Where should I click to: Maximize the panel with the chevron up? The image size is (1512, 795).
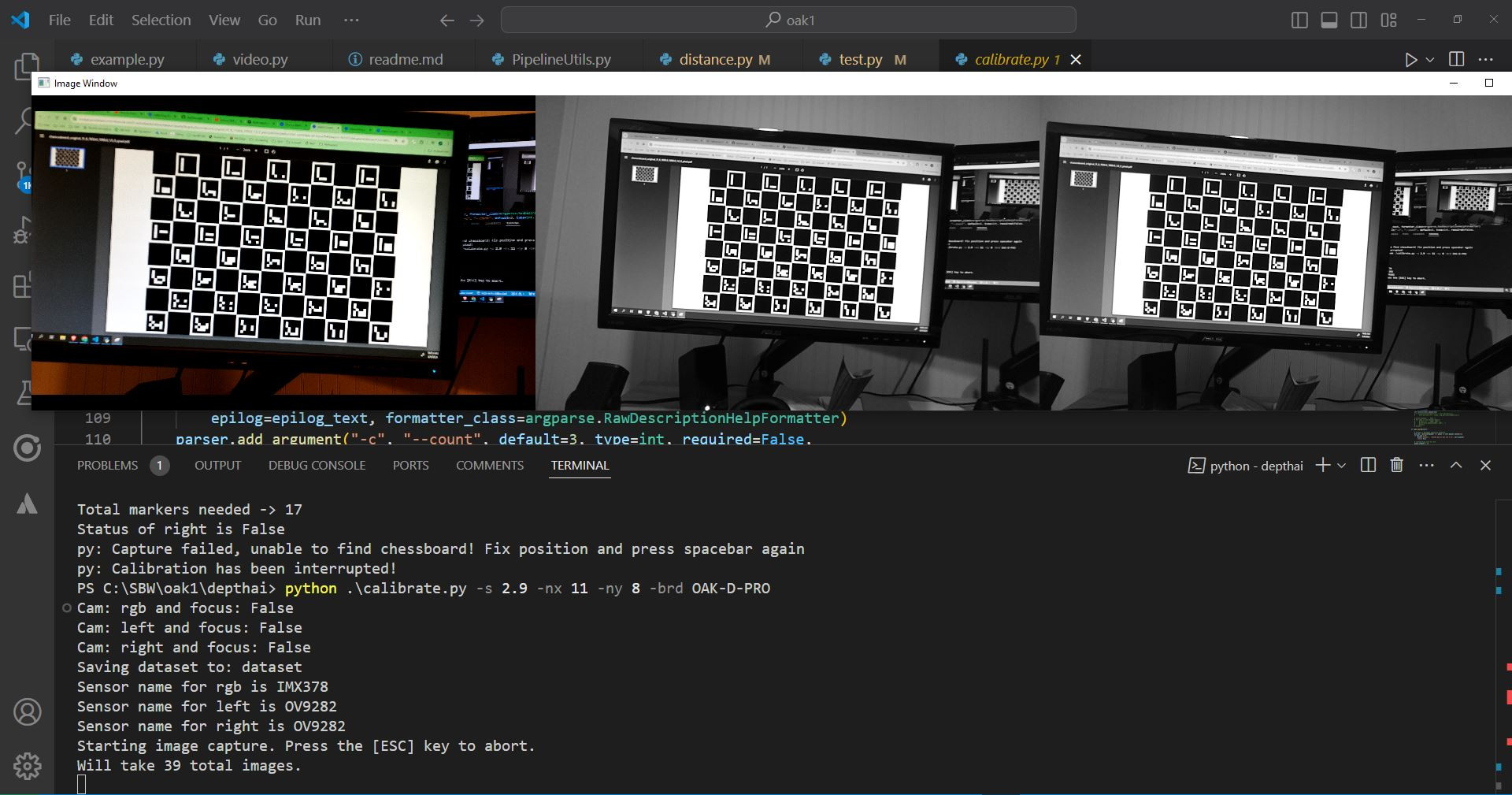1456,466
